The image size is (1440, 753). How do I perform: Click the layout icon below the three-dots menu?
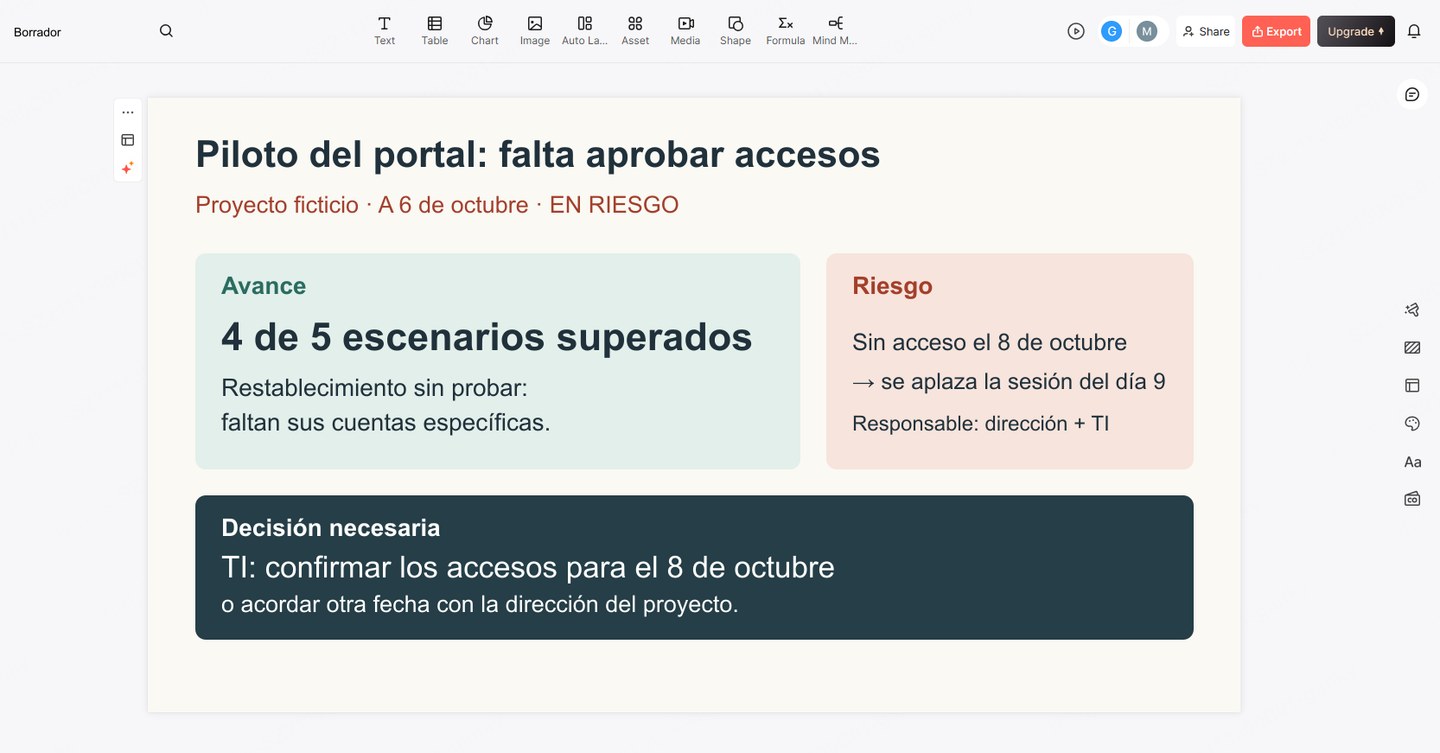[x=128, y=140]
